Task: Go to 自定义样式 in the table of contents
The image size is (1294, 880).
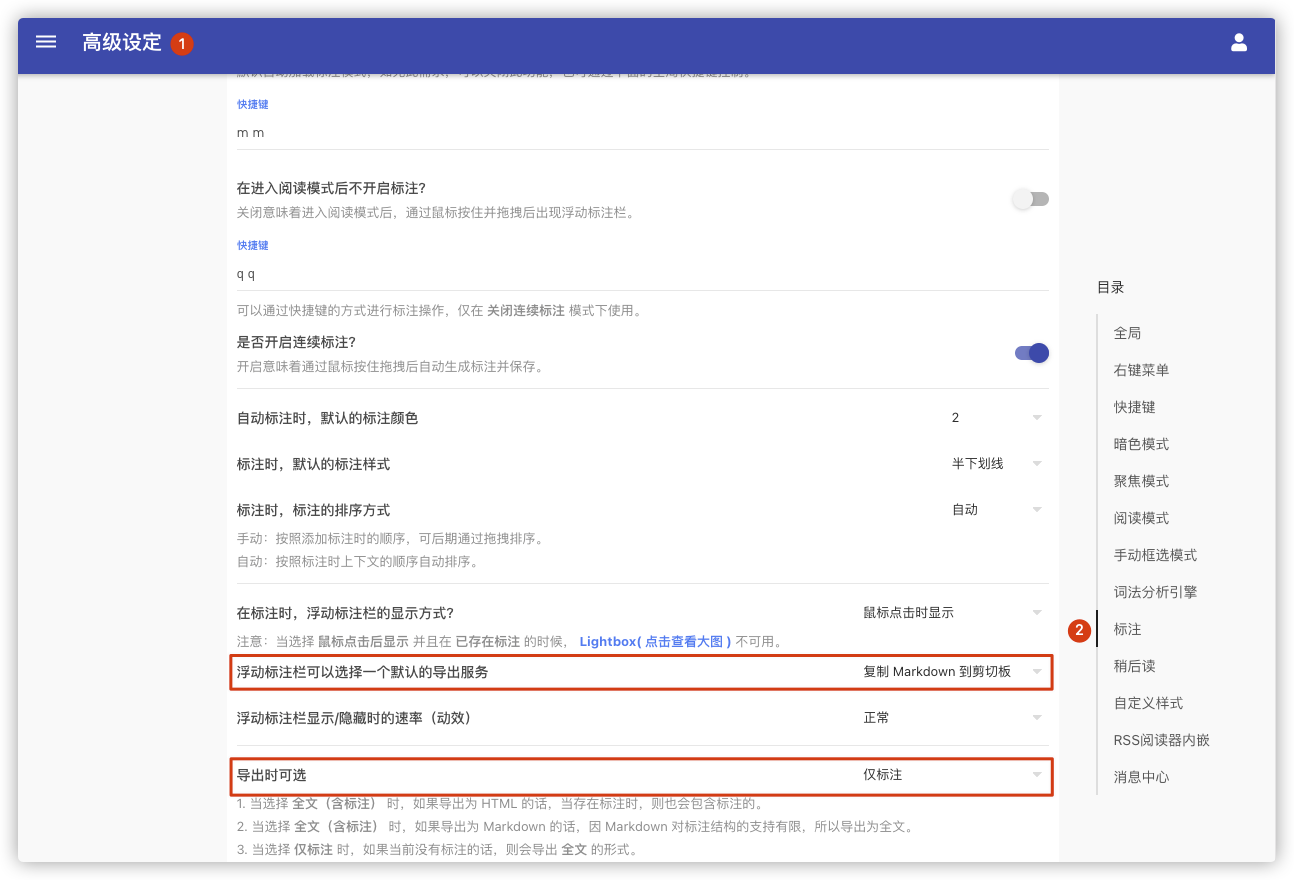Action: pyautogui.click(x=1148, y=703)
